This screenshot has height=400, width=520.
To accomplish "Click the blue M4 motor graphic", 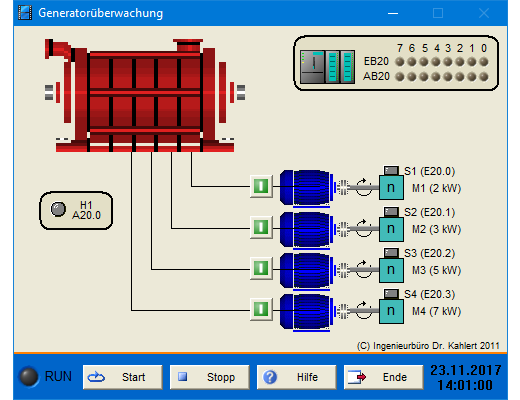I will click(x=306, y=311).
